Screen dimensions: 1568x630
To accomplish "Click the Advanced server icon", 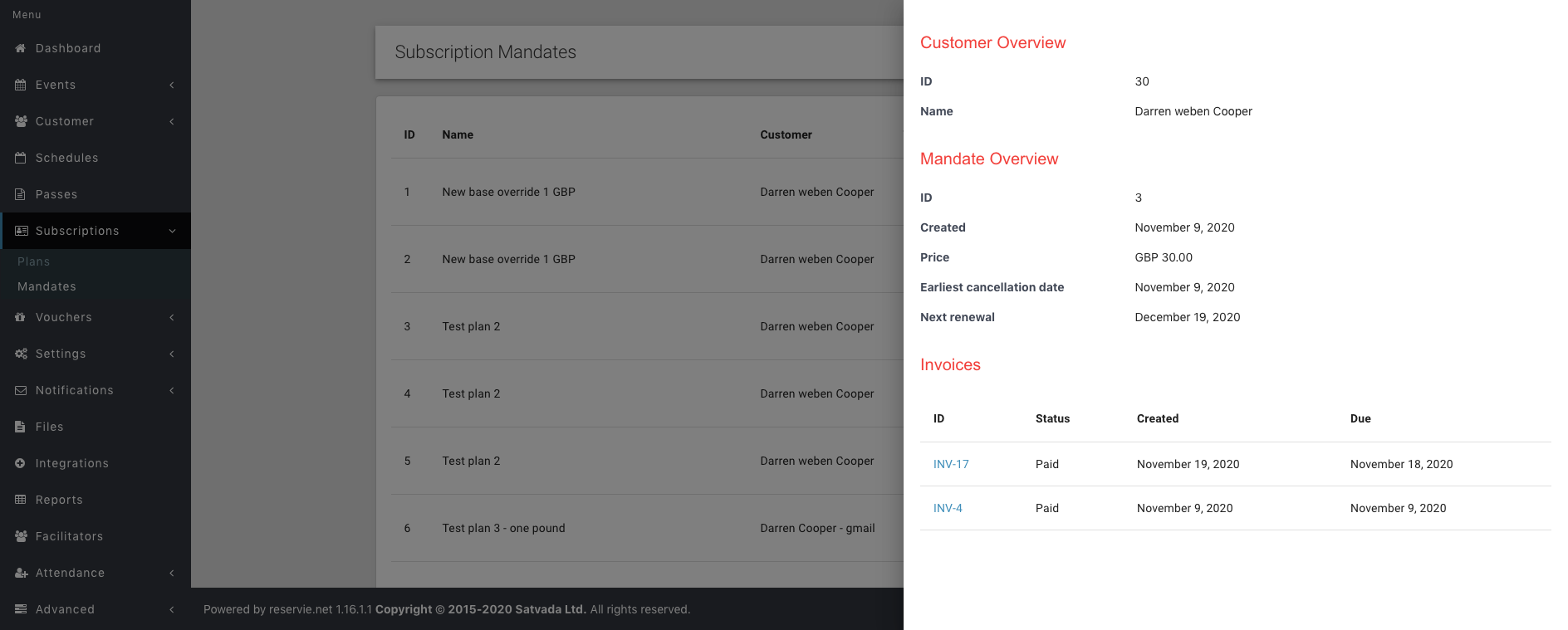I will (21, 609).
